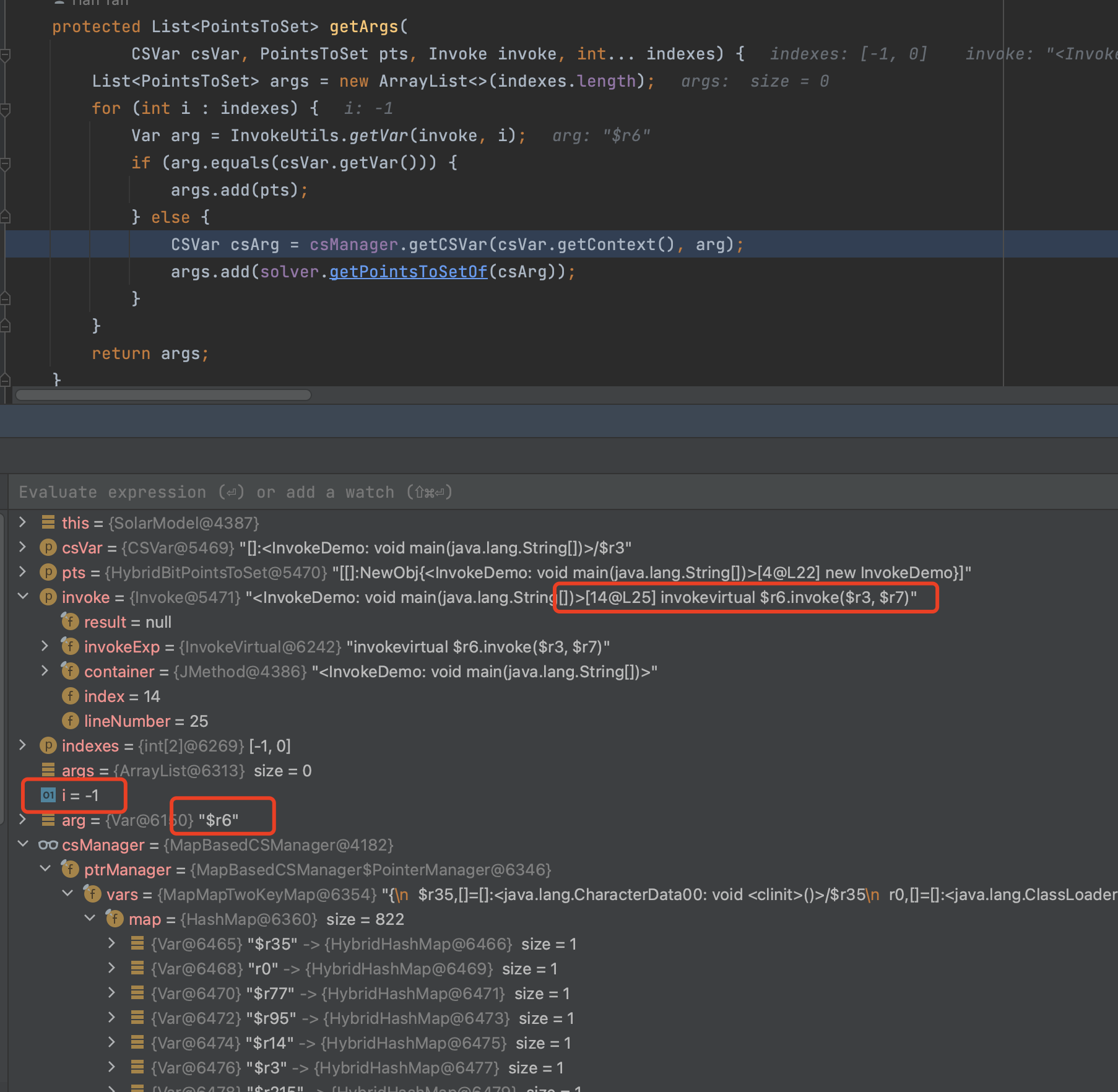Collapse the map HashMap node
The image size is (1118, 1092).
90,918
